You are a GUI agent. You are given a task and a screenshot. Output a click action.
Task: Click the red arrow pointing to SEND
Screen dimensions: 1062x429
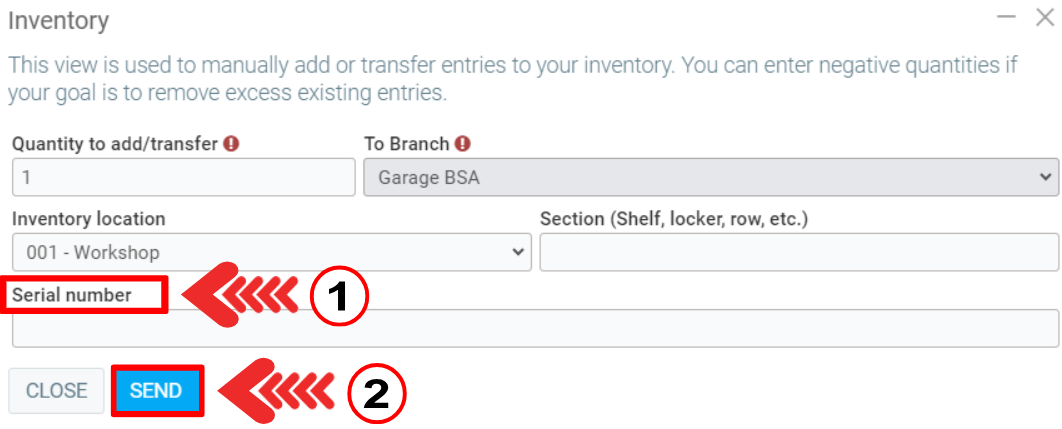pos(274,391)
